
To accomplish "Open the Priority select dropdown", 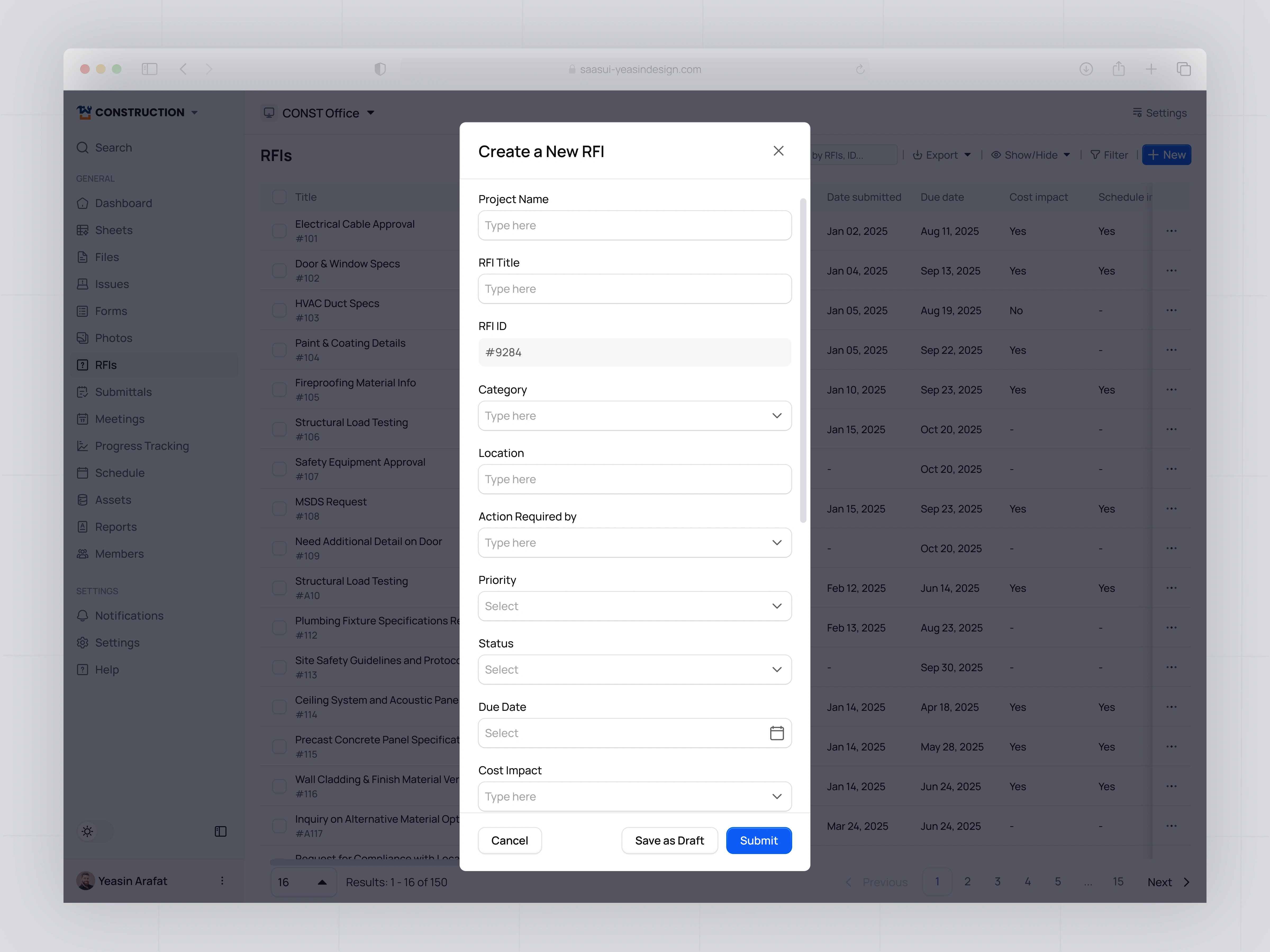I will (x=634, y=606).
